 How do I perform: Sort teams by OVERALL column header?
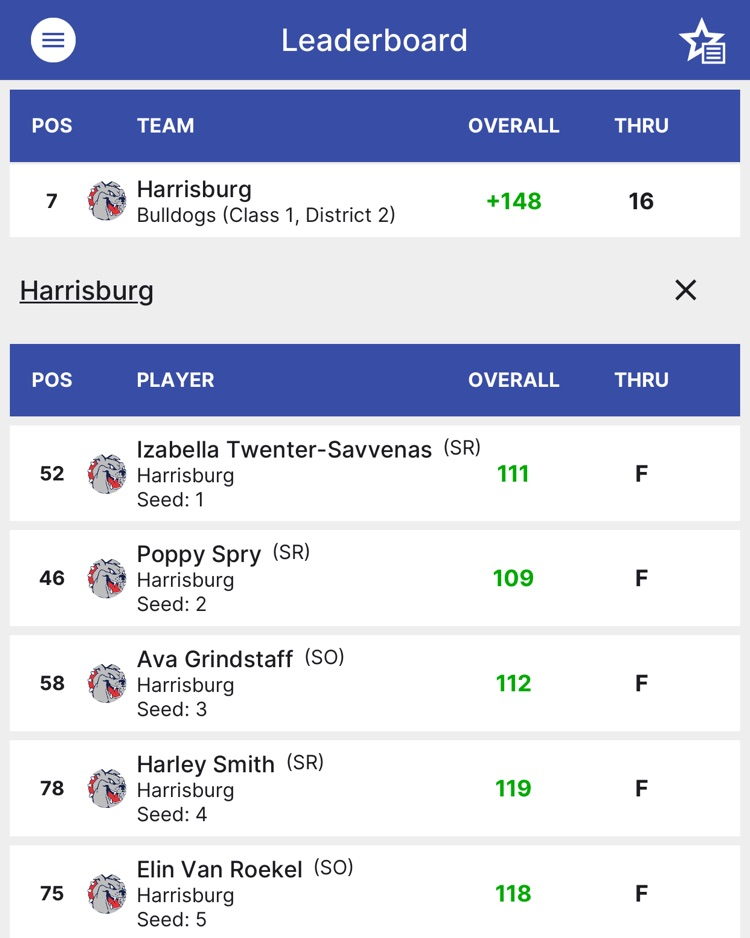[x=513, y=126]
